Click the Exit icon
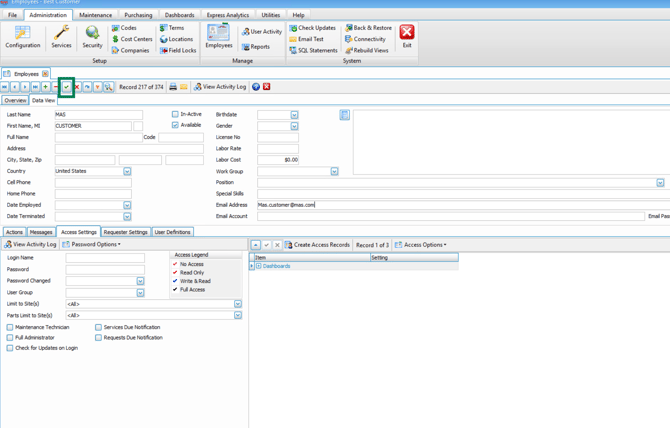Image resolution: width=670 pixels, height=428 pixels. (407, 37)
